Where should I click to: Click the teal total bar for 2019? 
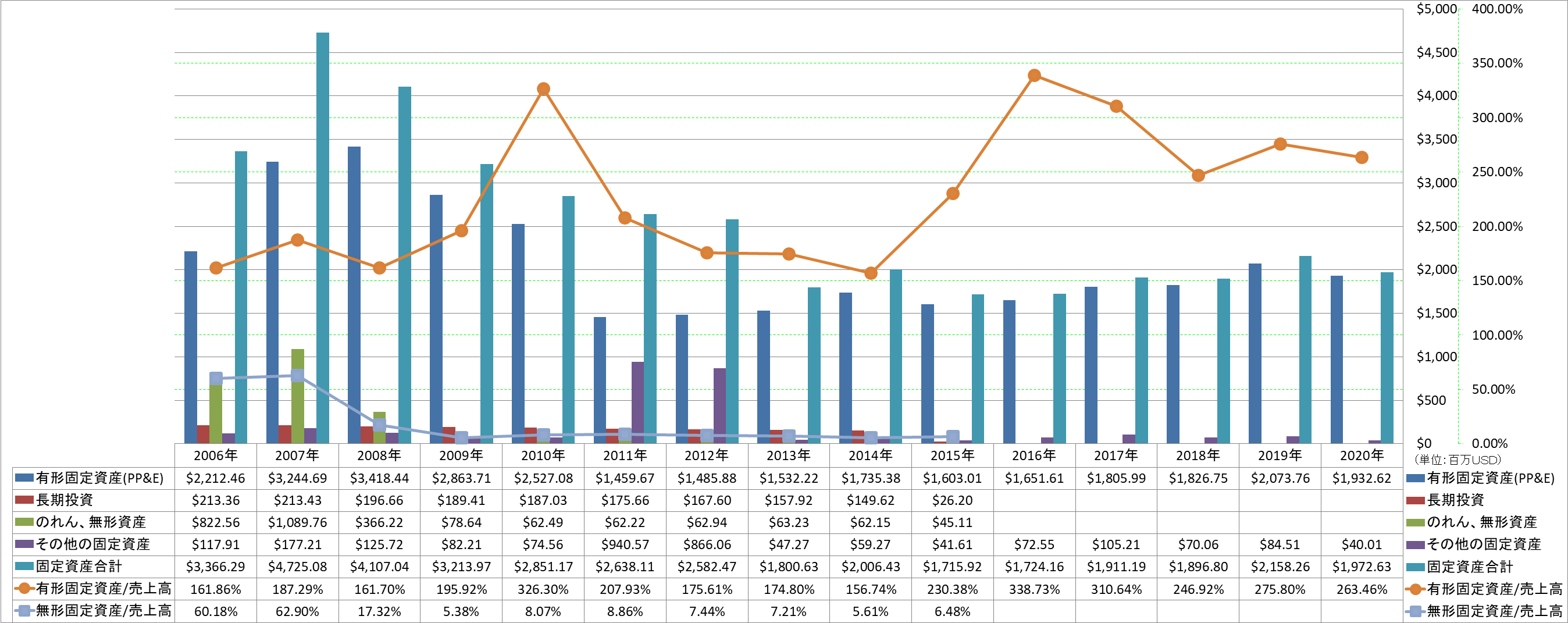coord(1305,350)
